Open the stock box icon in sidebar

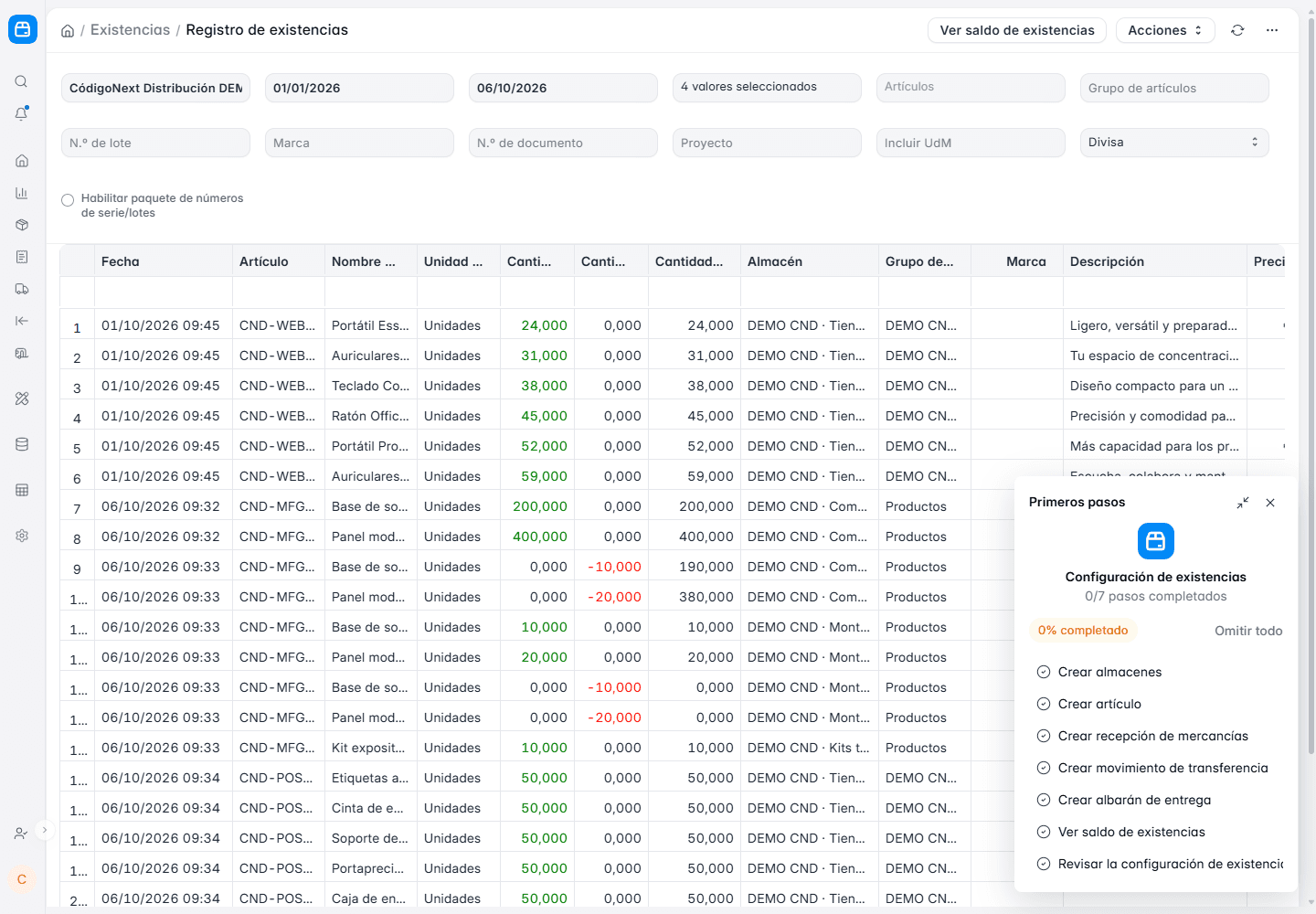click(x=22, y=225)
